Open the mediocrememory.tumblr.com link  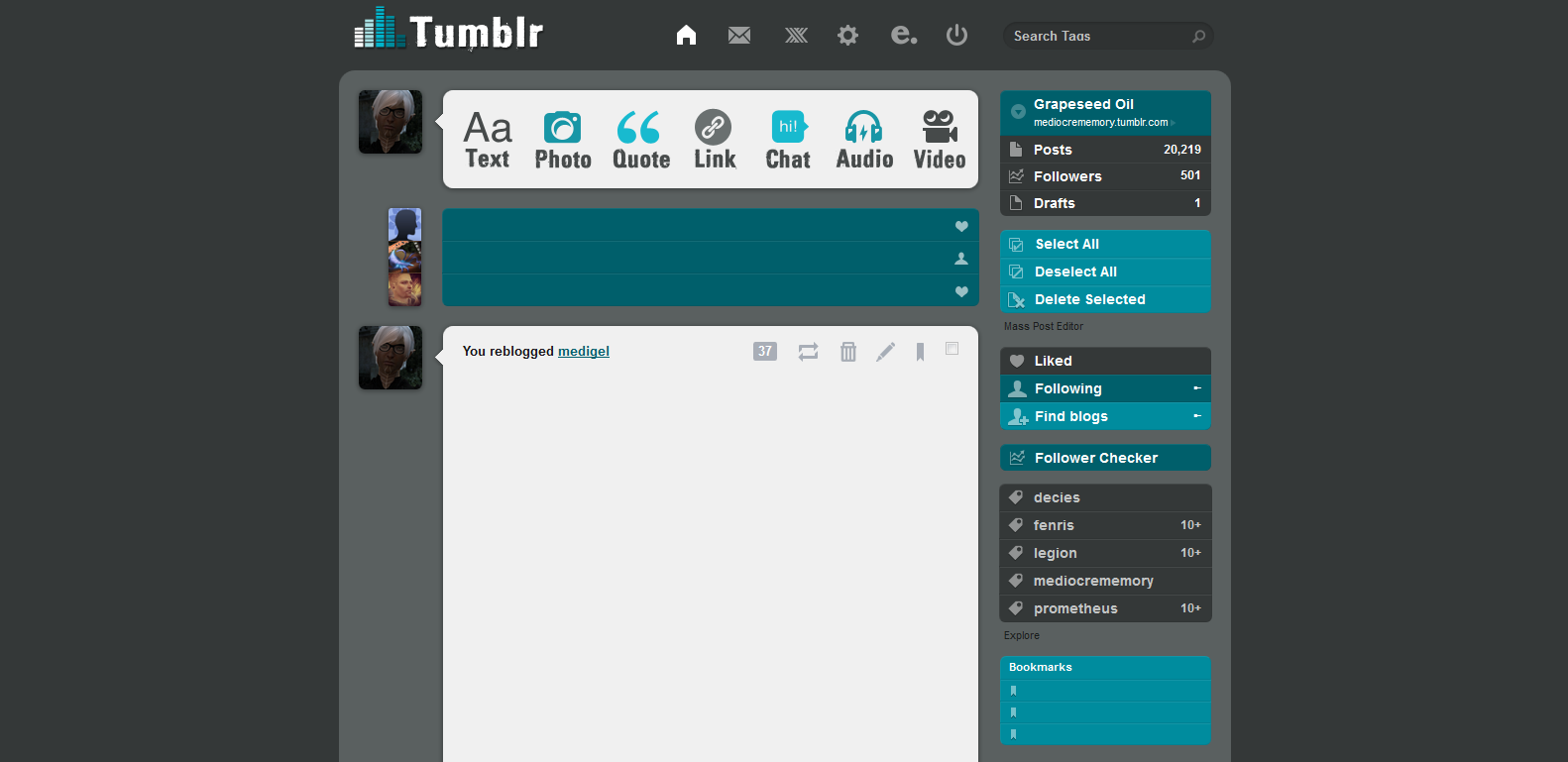click(x=1101, y=123)
